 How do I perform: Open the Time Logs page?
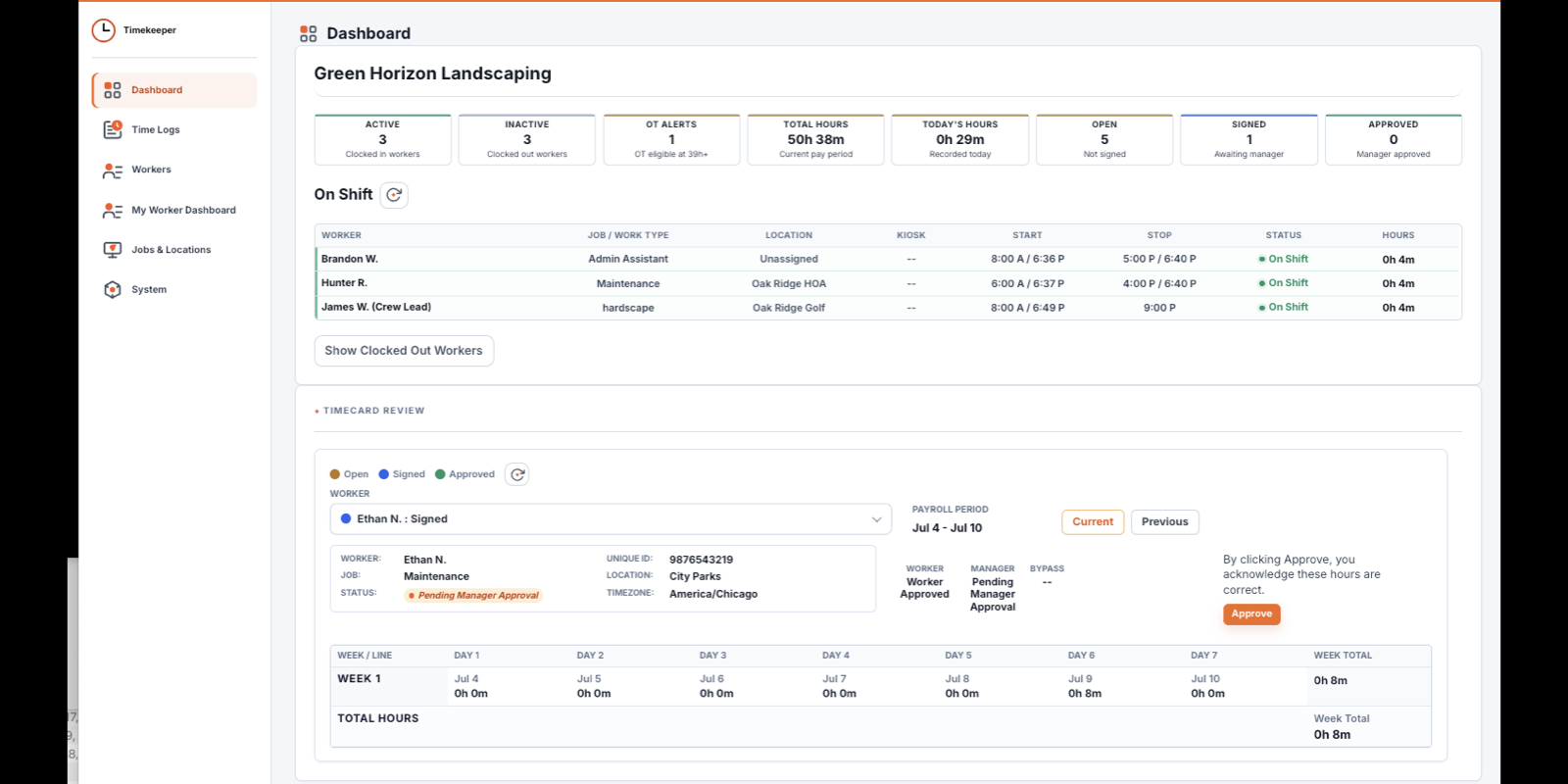pos(174,130)
